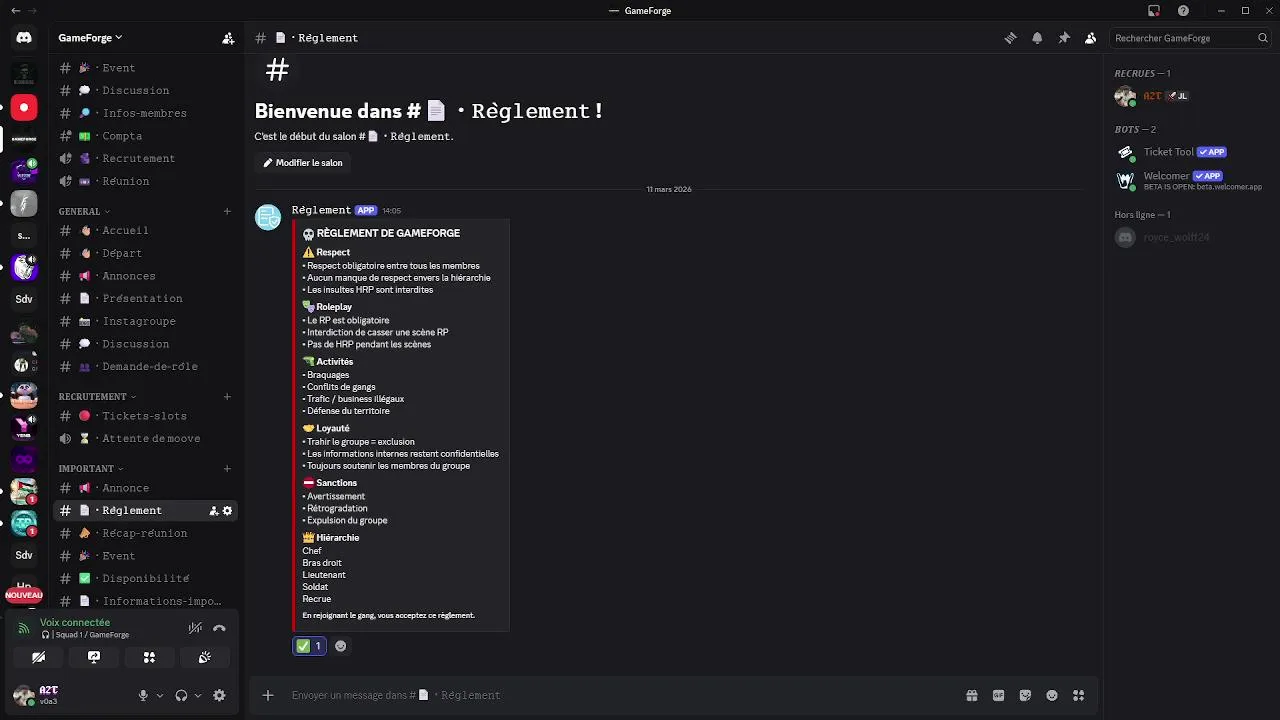Focus the message input for Règlement

(x=620, y=695)
